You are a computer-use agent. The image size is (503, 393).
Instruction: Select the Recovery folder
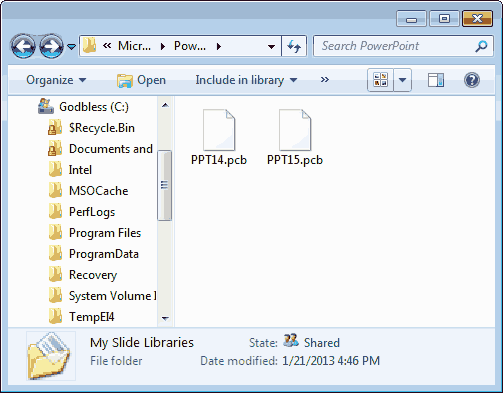(93, 275)
